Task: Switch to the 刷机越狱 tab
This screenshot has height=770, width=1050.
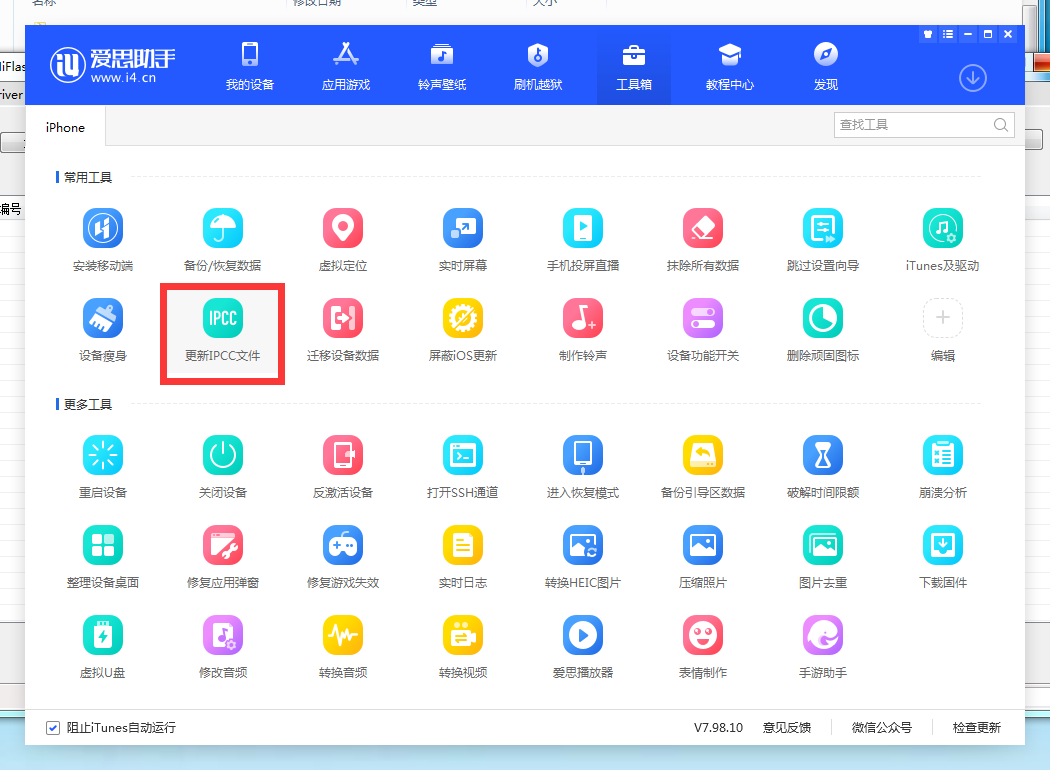Action: 538,67
